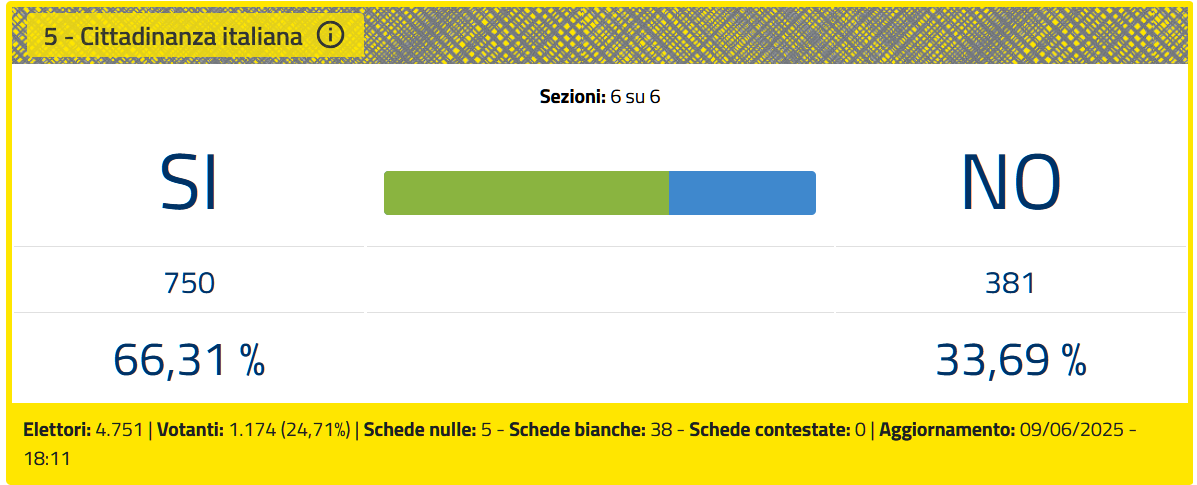The height and width of the screenshot is (485, 1197).
Task: Select the NO vote count 381
Action: (1011, 283)
